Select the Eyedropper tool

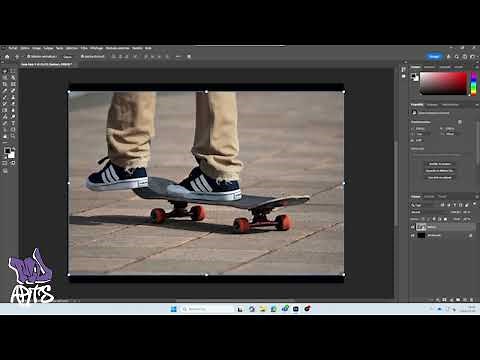point(5,91)
